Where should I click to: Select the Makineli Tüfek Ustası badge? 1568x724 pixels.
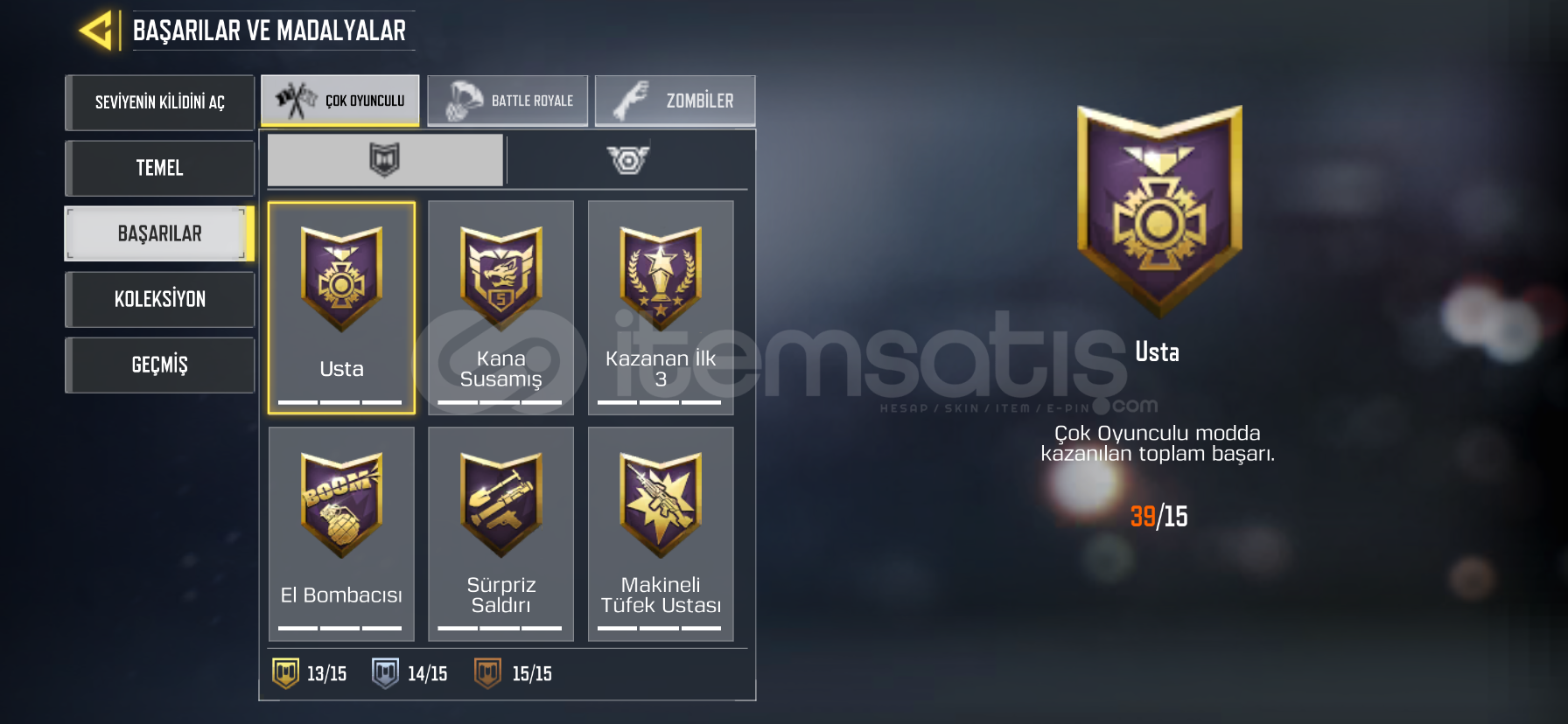(x=661, y=534)
